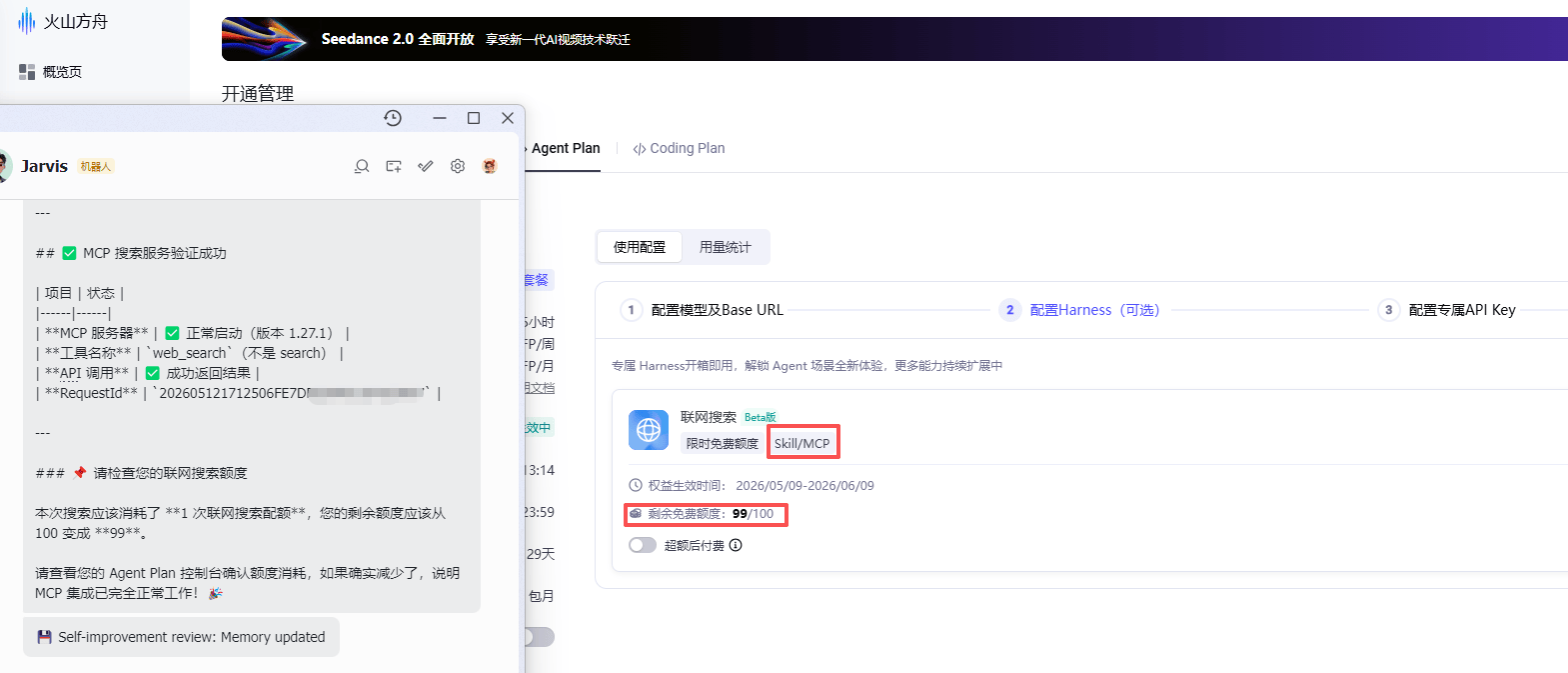Click the clock icon beside 权益生效时间
The height and width of the screenshot is (673, 1568).
636,485
